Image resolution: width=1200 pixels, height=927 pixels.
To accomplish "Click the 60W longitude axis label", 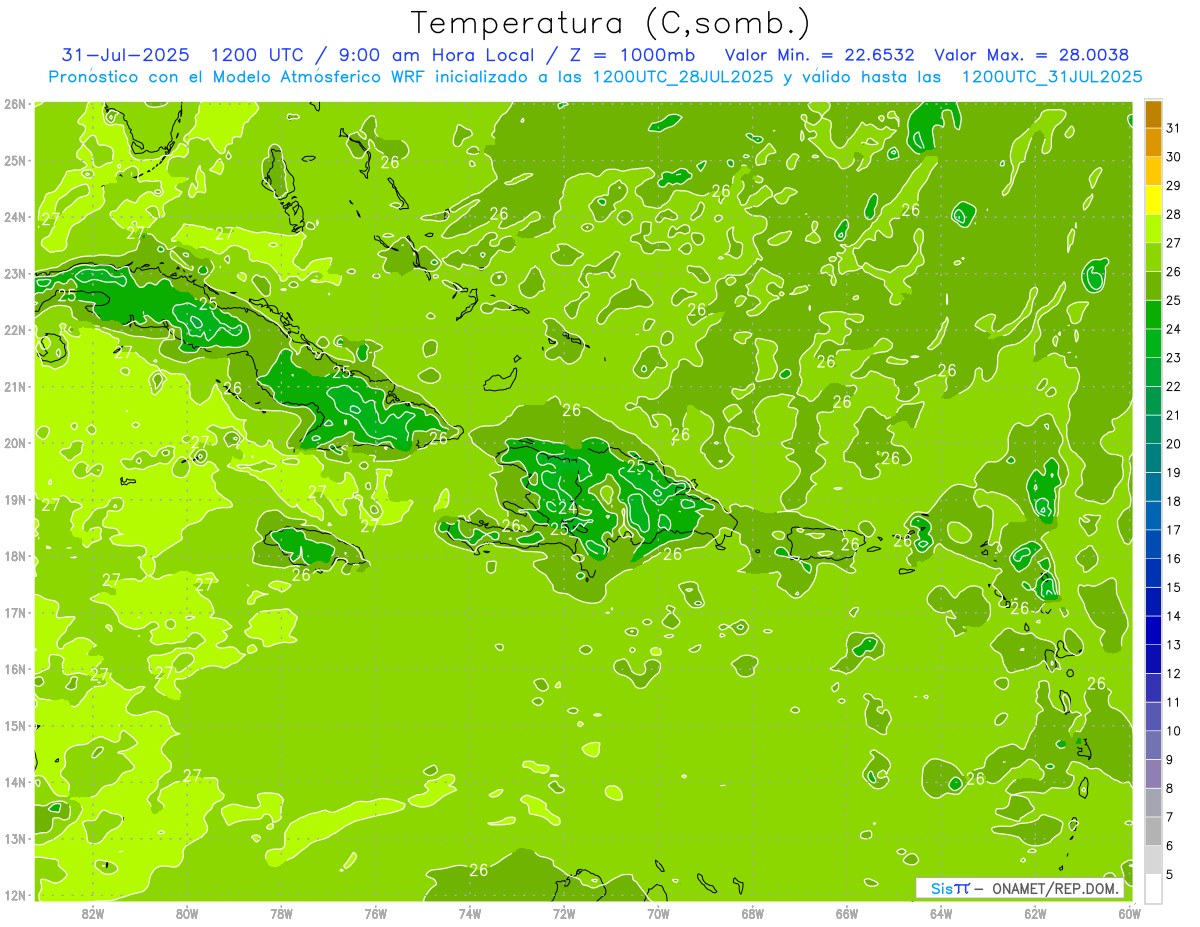I will (1129, 913).
